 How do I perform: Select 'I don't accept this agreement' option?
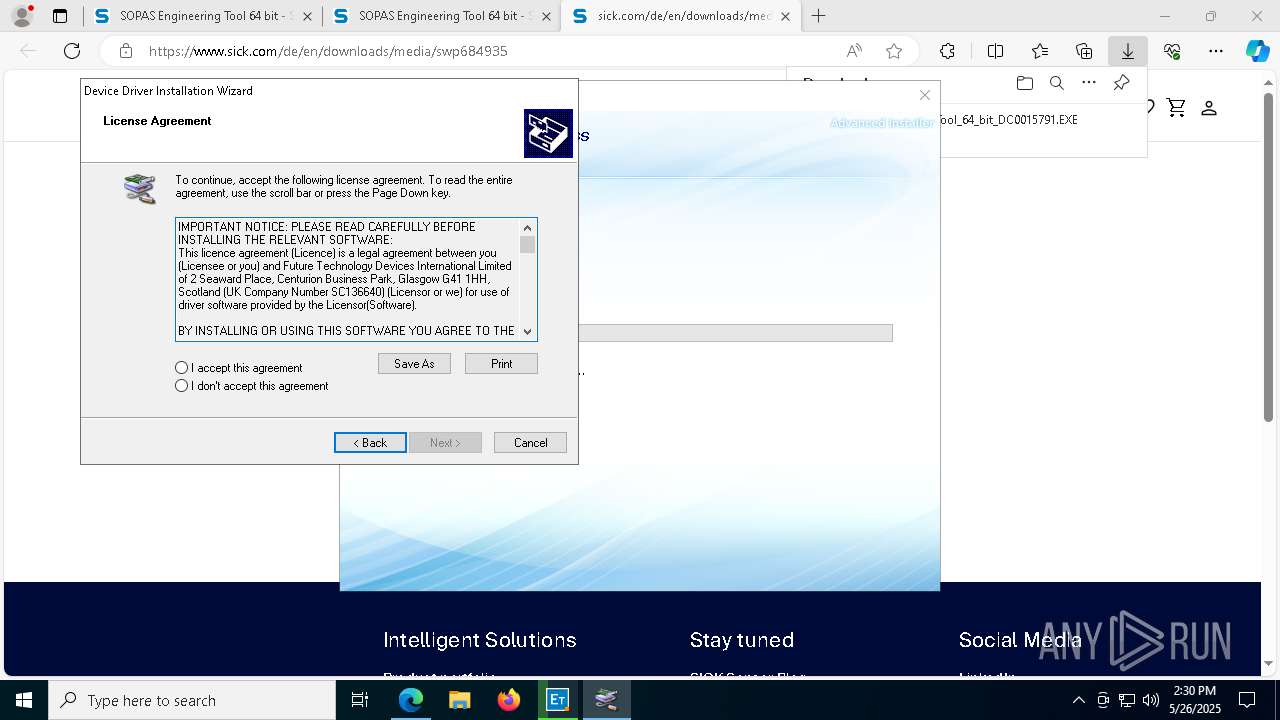pos(181,386)
